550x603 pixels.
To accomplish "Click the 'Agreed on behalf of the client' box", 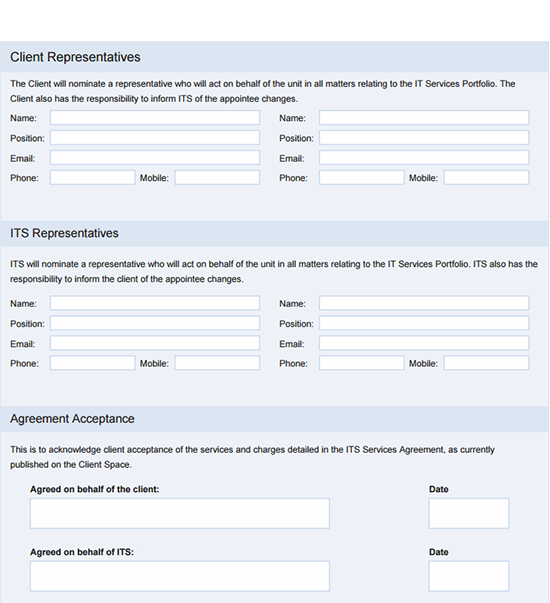I will (x=180, y=513).
